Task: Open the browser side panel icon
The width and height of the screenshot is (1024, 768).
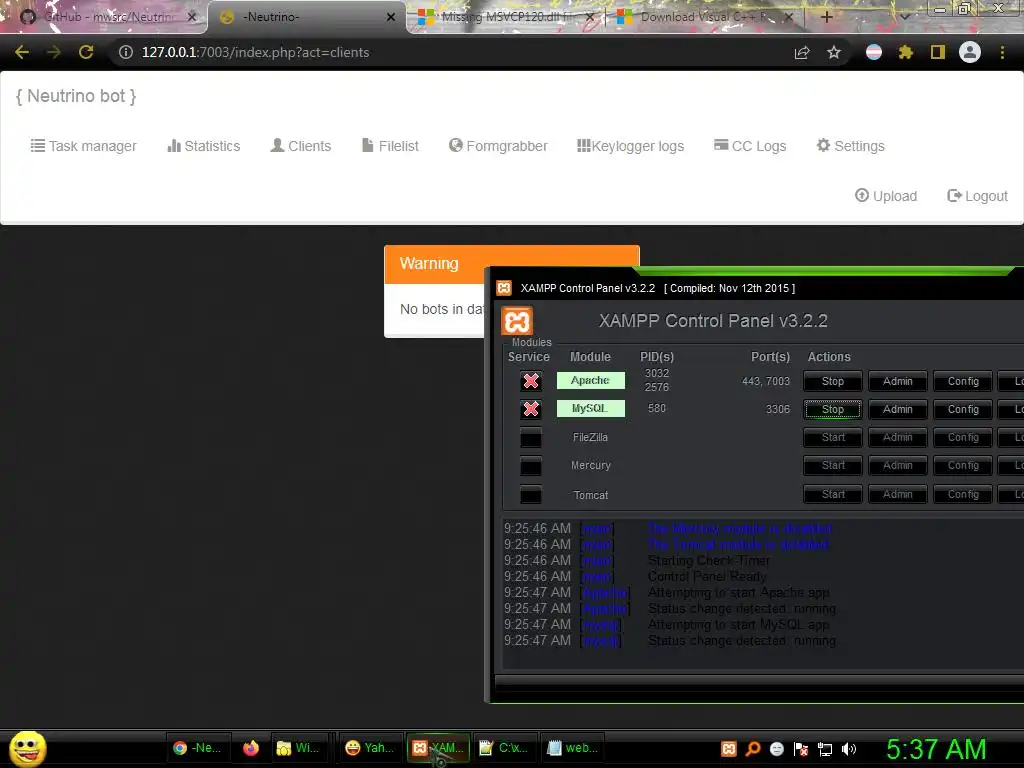Action: click(x=938, y=52)
